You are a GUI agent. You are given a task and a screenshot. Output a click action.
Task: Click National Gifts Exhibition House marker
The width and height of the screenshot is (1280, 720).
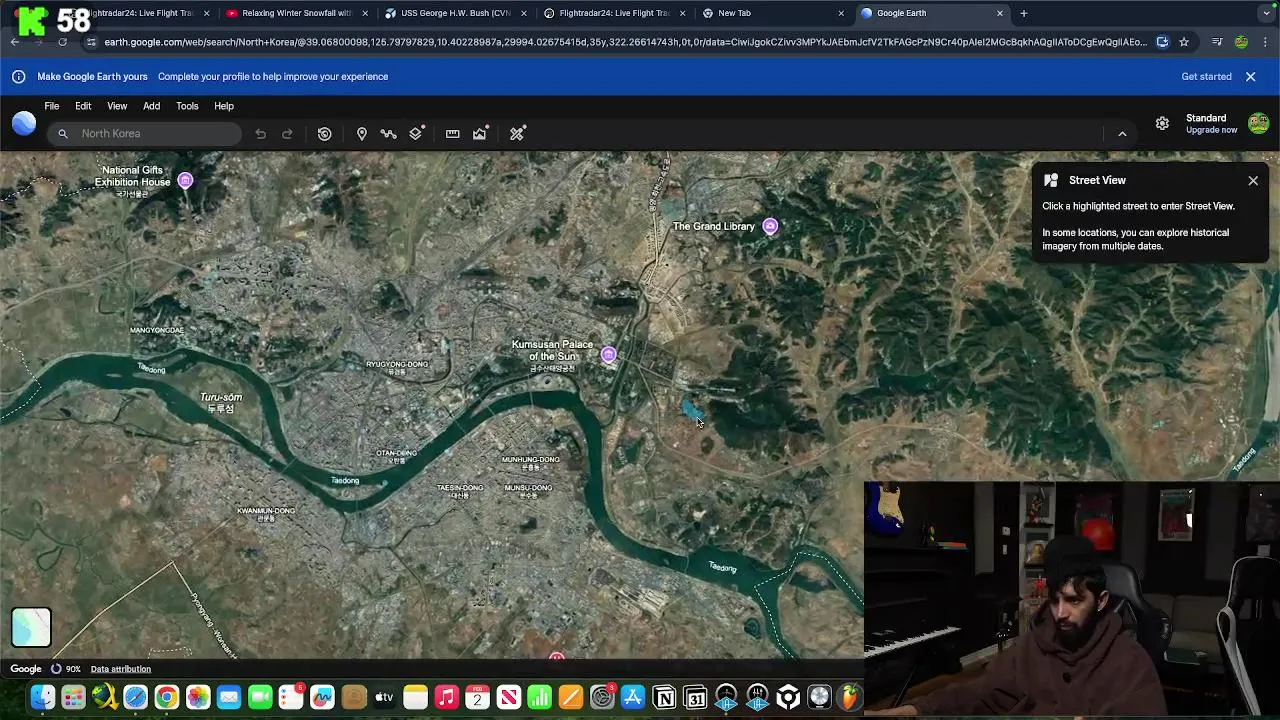pos(185,180)
